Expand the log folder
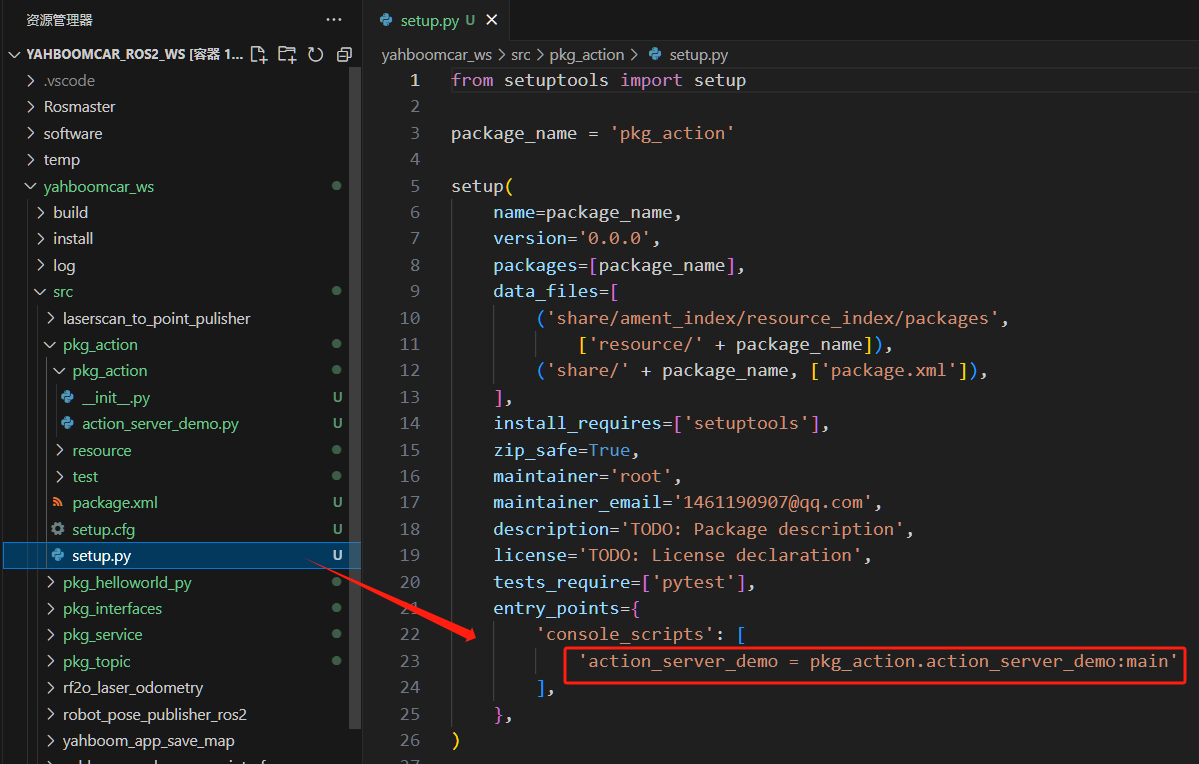1199x764 pixels. 41,265
